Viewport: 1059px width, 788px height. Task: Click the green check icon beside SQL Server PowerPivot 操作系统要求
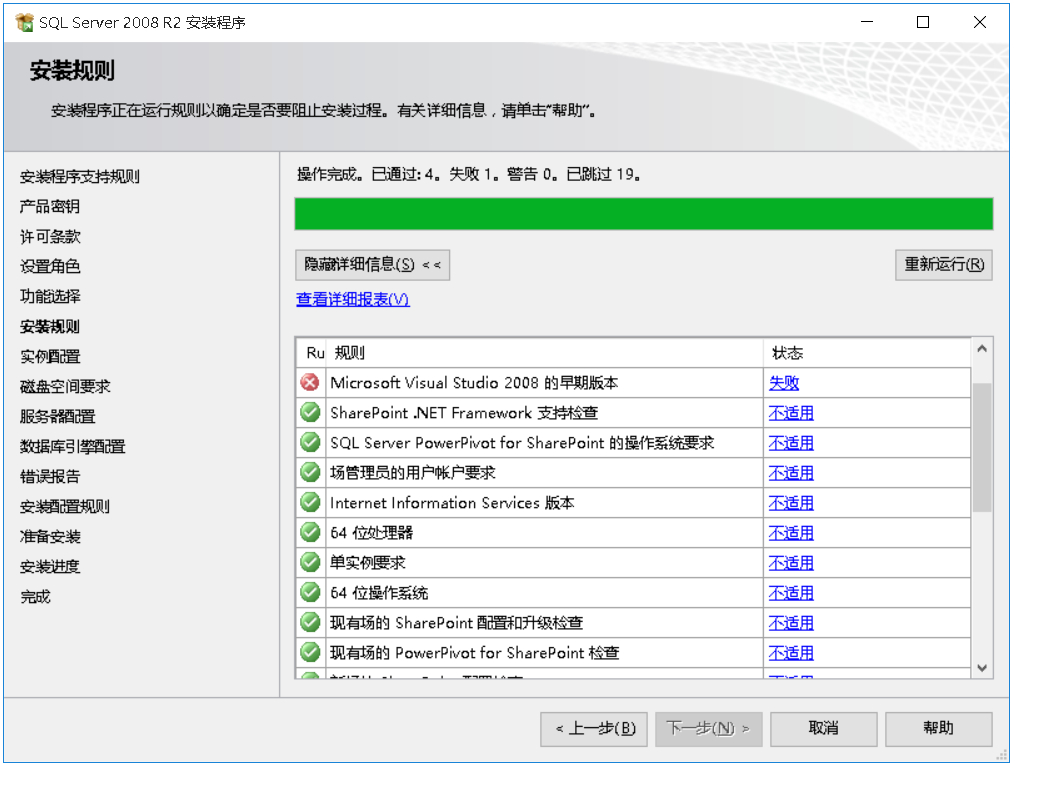[310, 443]
